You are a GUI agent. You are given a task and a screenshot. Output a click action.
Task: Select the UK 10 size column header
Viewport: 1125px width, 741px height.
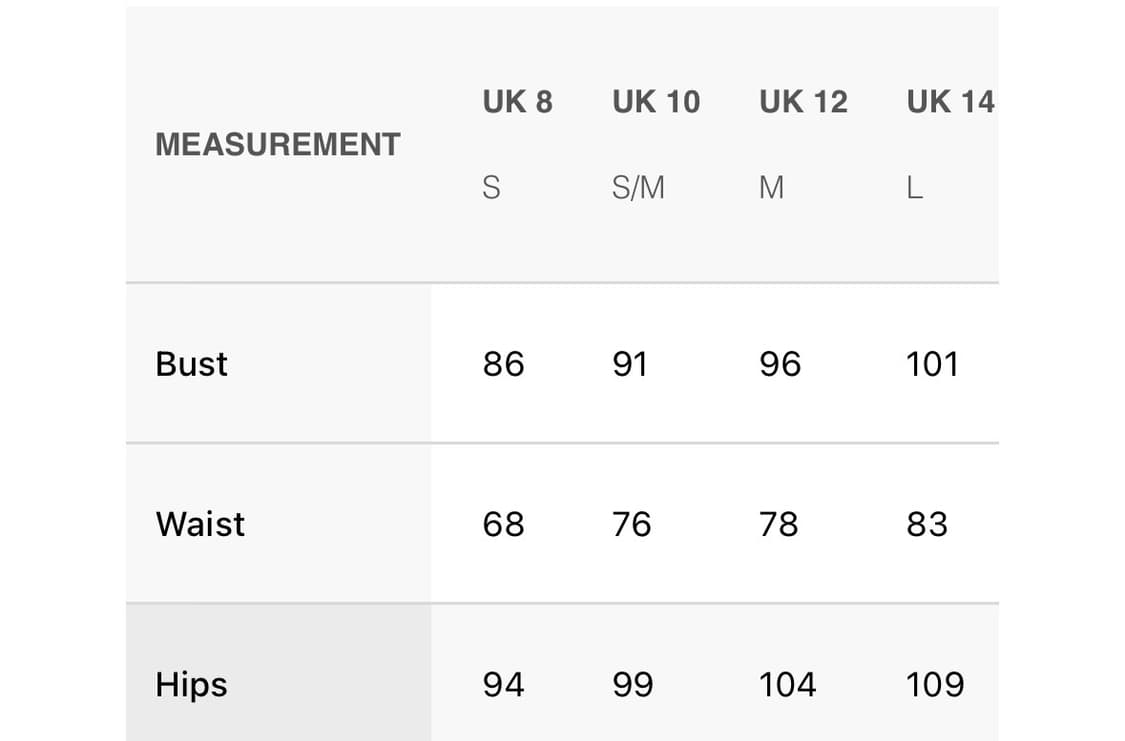pos(656,102)
